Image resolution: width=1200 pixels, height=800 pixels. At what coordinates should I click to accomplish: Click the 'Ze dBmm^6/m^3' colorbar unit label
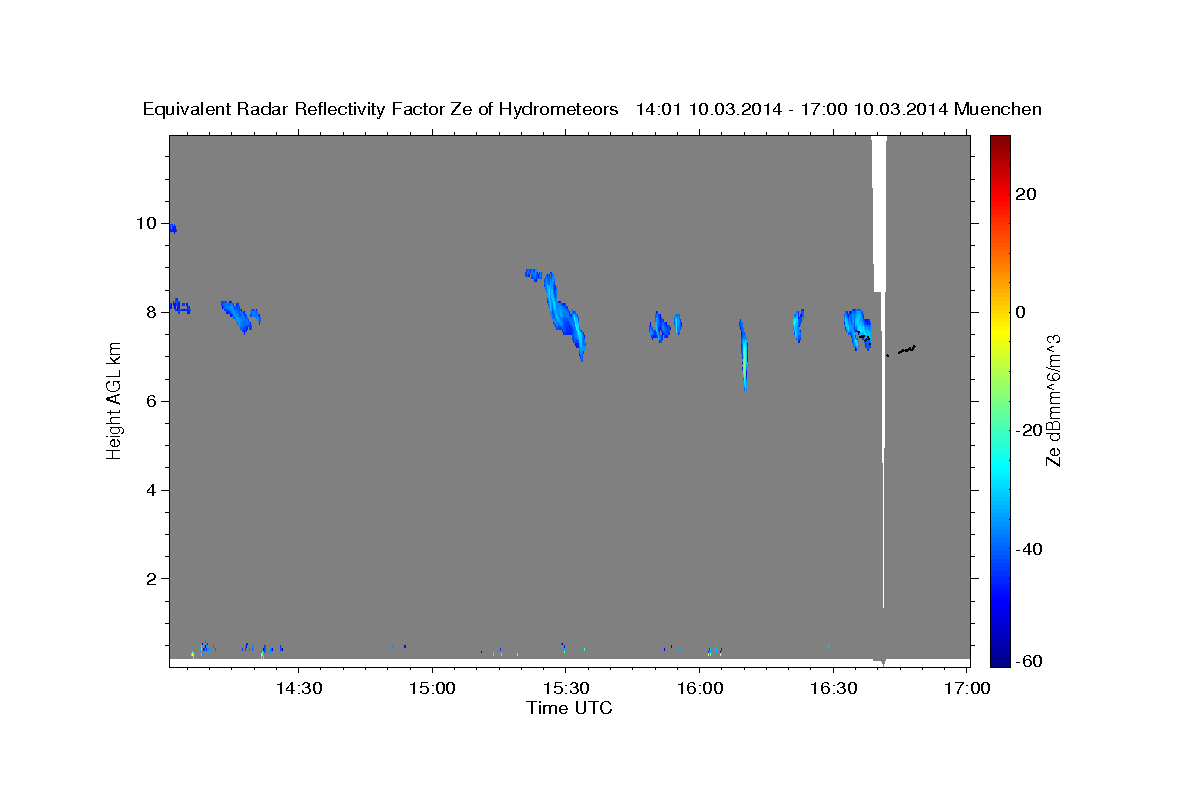1053,400
